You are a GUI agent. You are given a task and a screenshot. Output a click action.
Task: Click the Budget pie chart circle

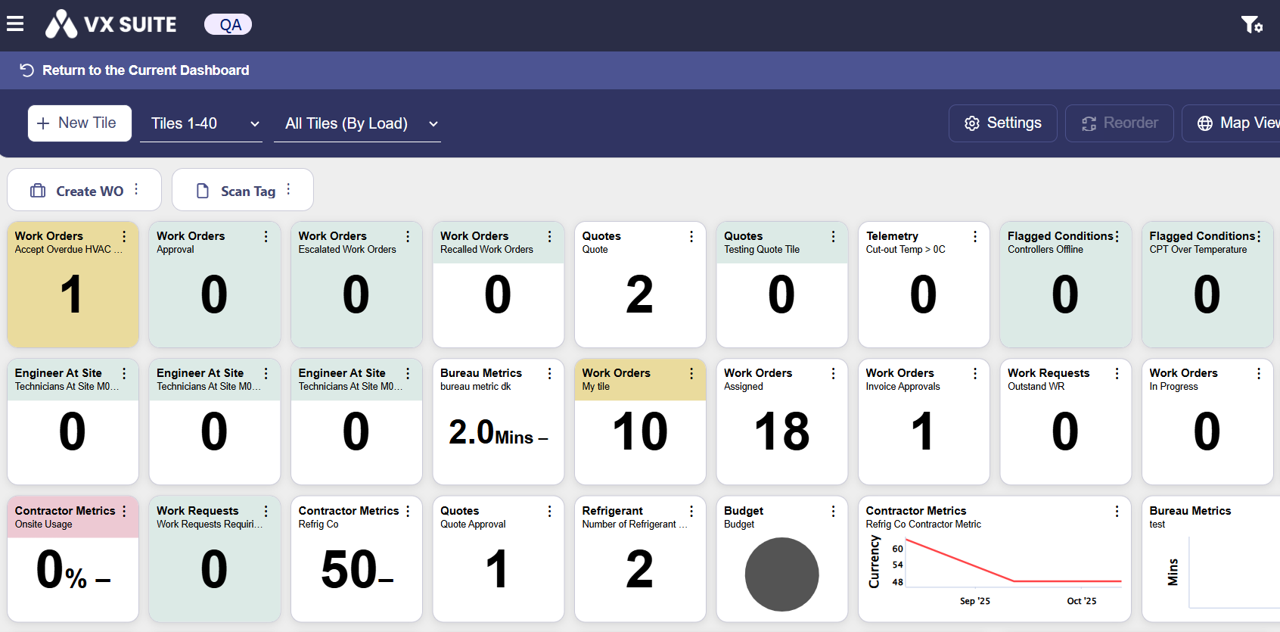click(x=781, y=574)
